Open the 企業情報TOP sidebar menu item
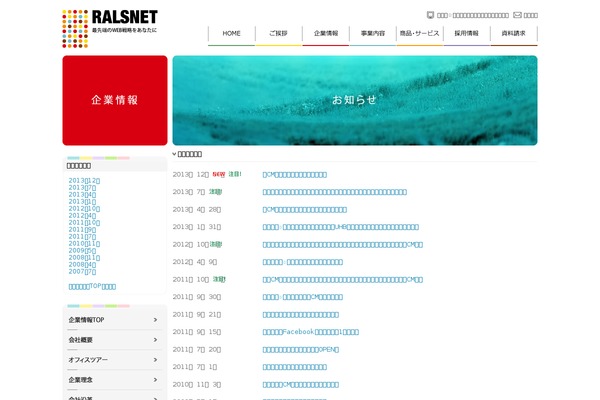This screenshot has width=600, height=400. (x=115, y=320)
